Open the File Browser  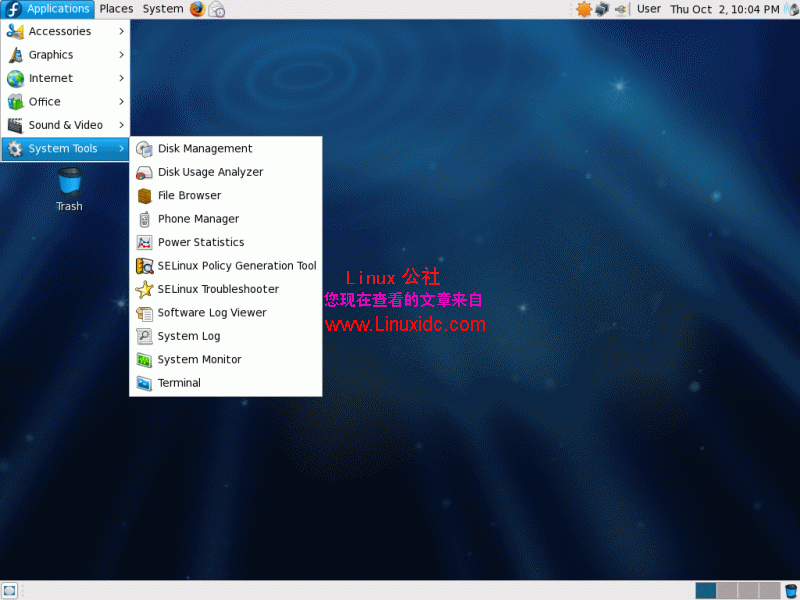(190, 195)
